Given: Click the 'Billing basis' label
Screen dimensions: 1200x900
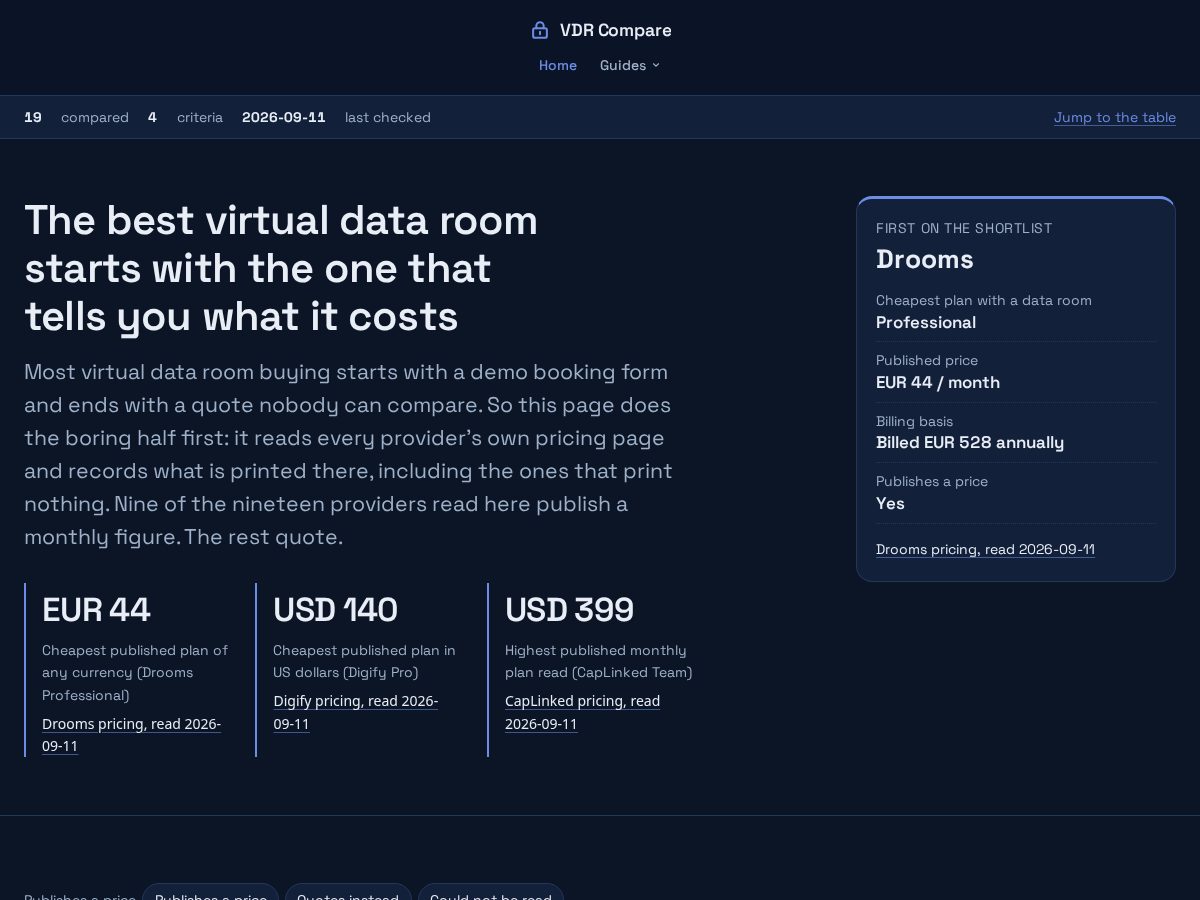Looking at the screenshot, I should [x=914, y=421].
